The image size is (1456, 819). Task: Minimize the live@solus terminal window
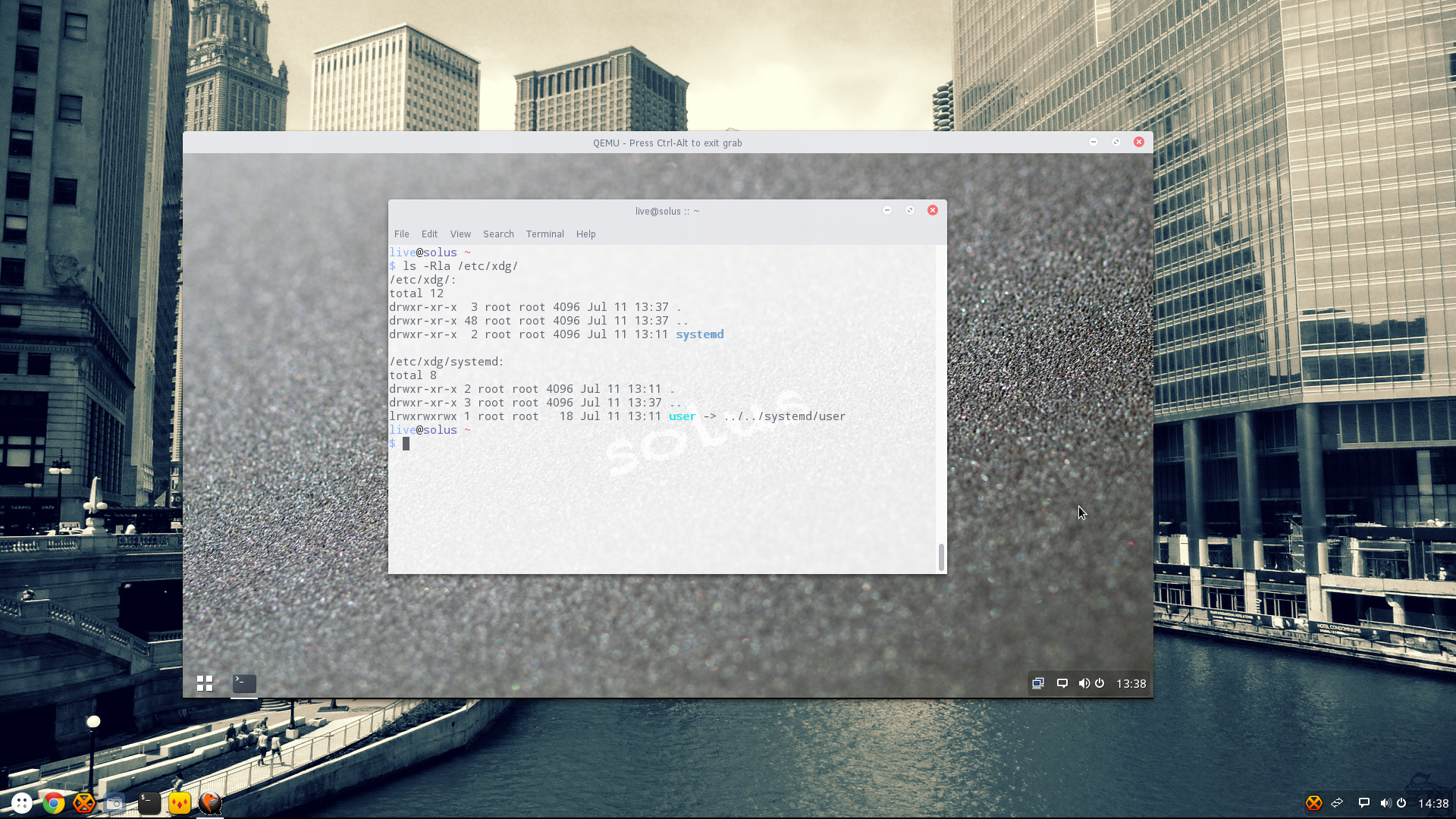tap(887, 210)
